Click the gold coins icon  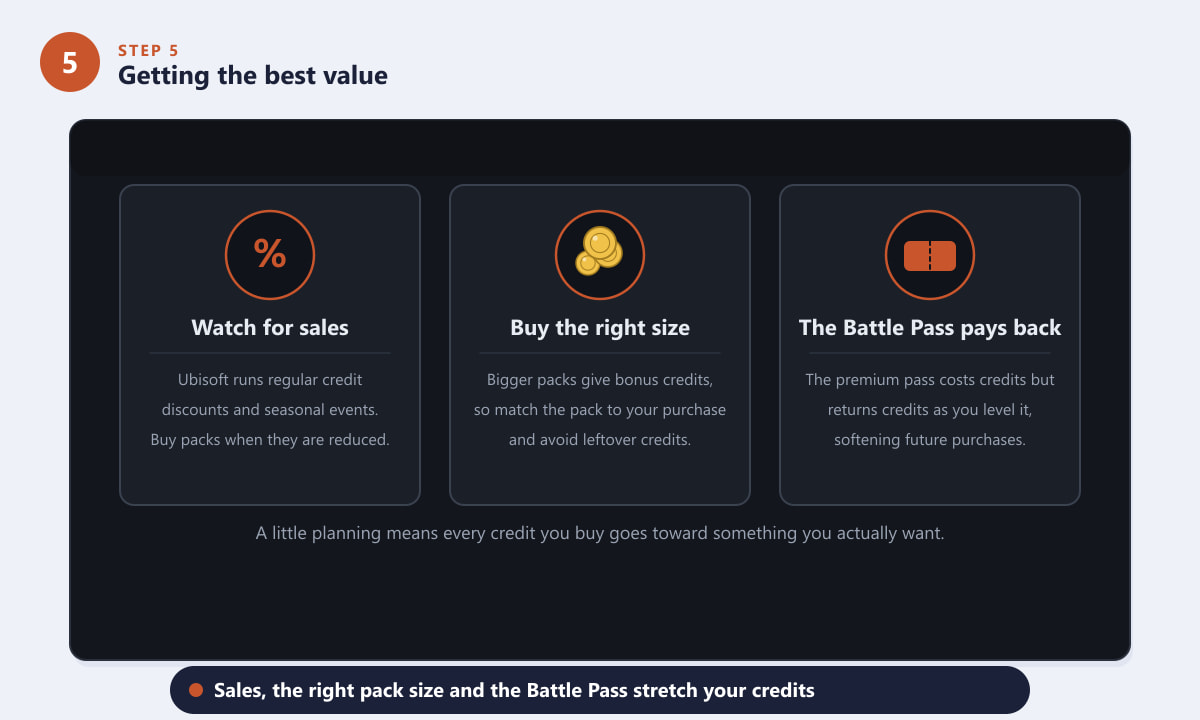(x=600, y=255)
